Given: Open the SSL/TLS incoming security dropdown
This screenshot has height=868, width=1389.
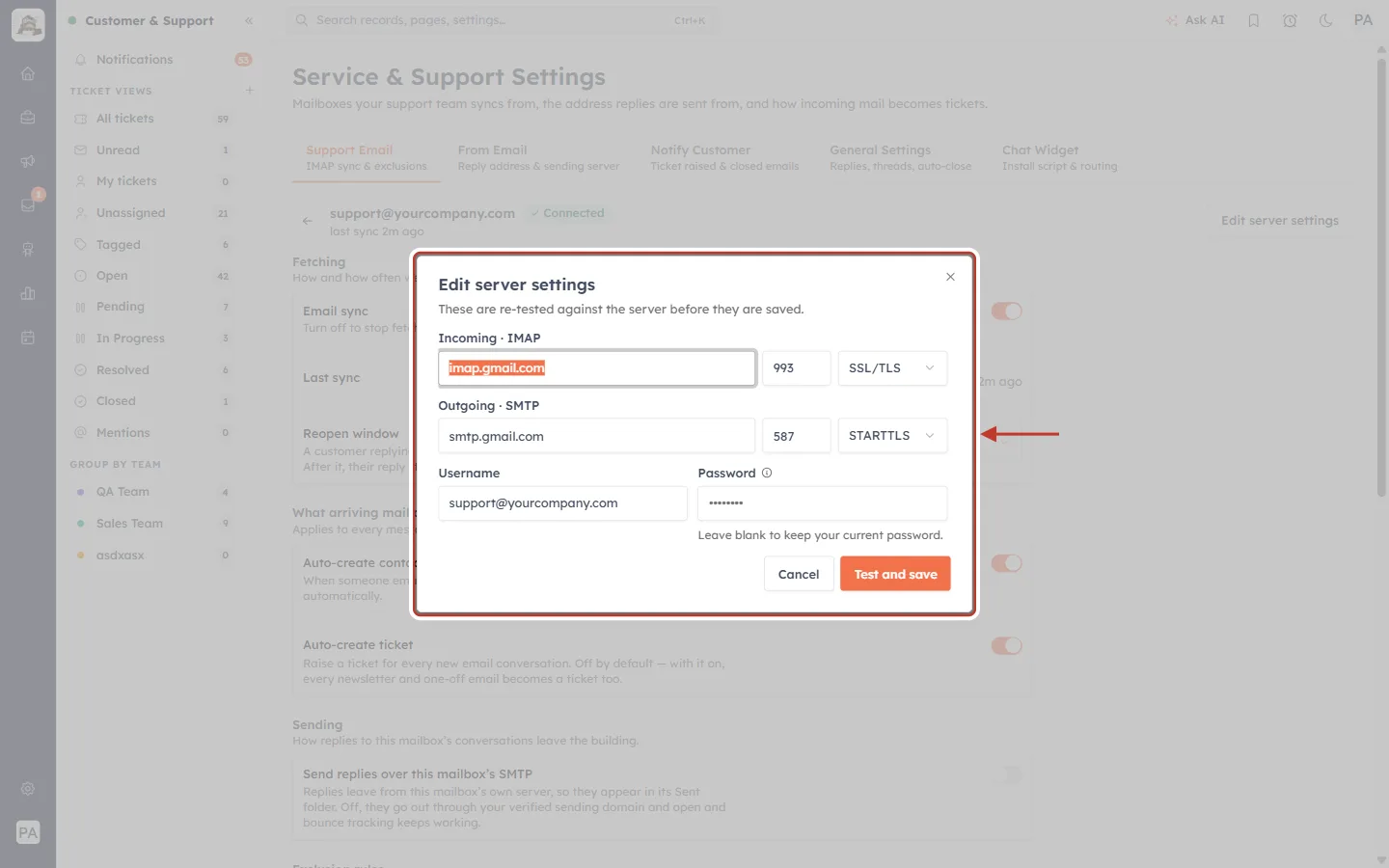Looking at the screenshot, I should click(x=892, y=368).
